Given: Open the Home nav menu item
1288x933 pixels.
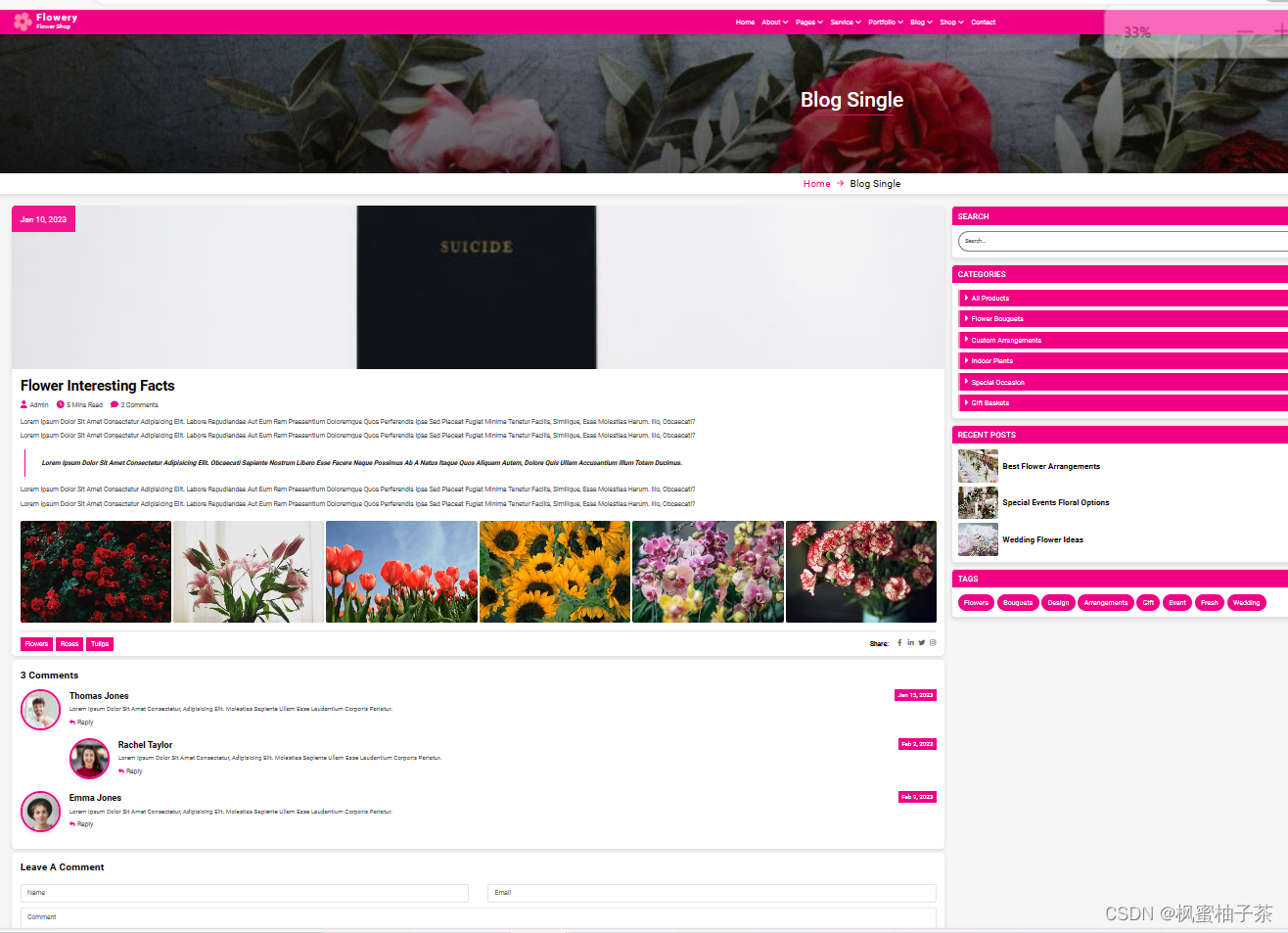Looking at the screenshot, I should tap(745, 22).
